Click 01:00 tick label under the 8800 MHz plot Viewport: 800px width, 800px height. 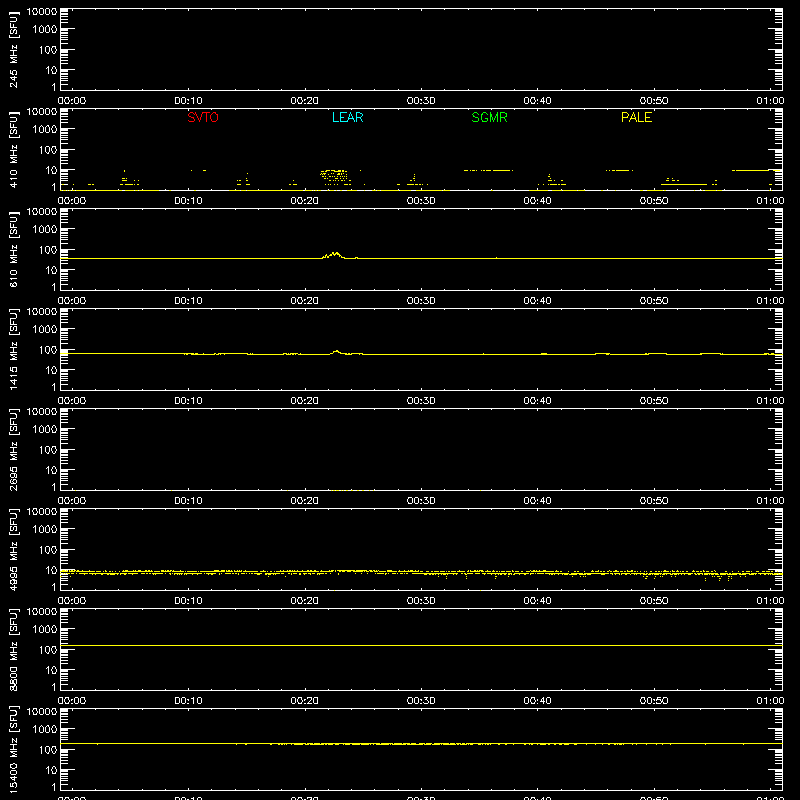pyautogui.click(x=770, y=701)
